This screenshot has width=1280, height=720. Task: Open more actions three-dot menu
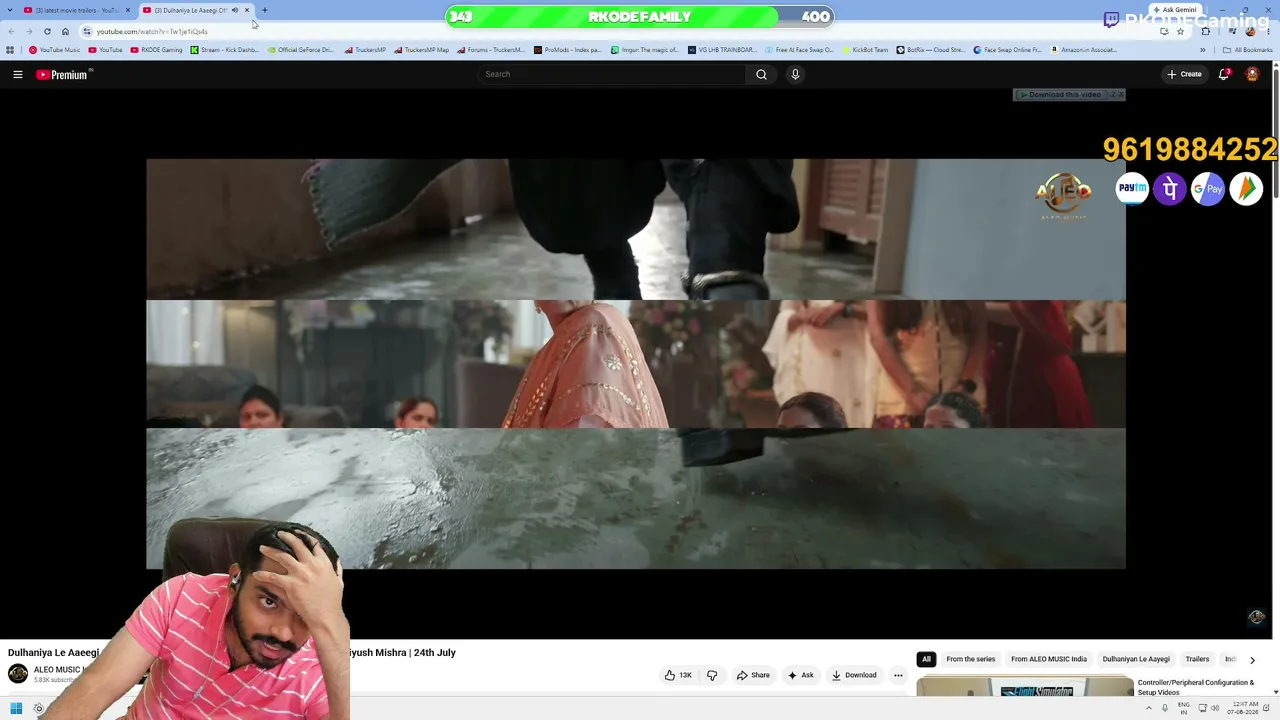pos(898,675)
